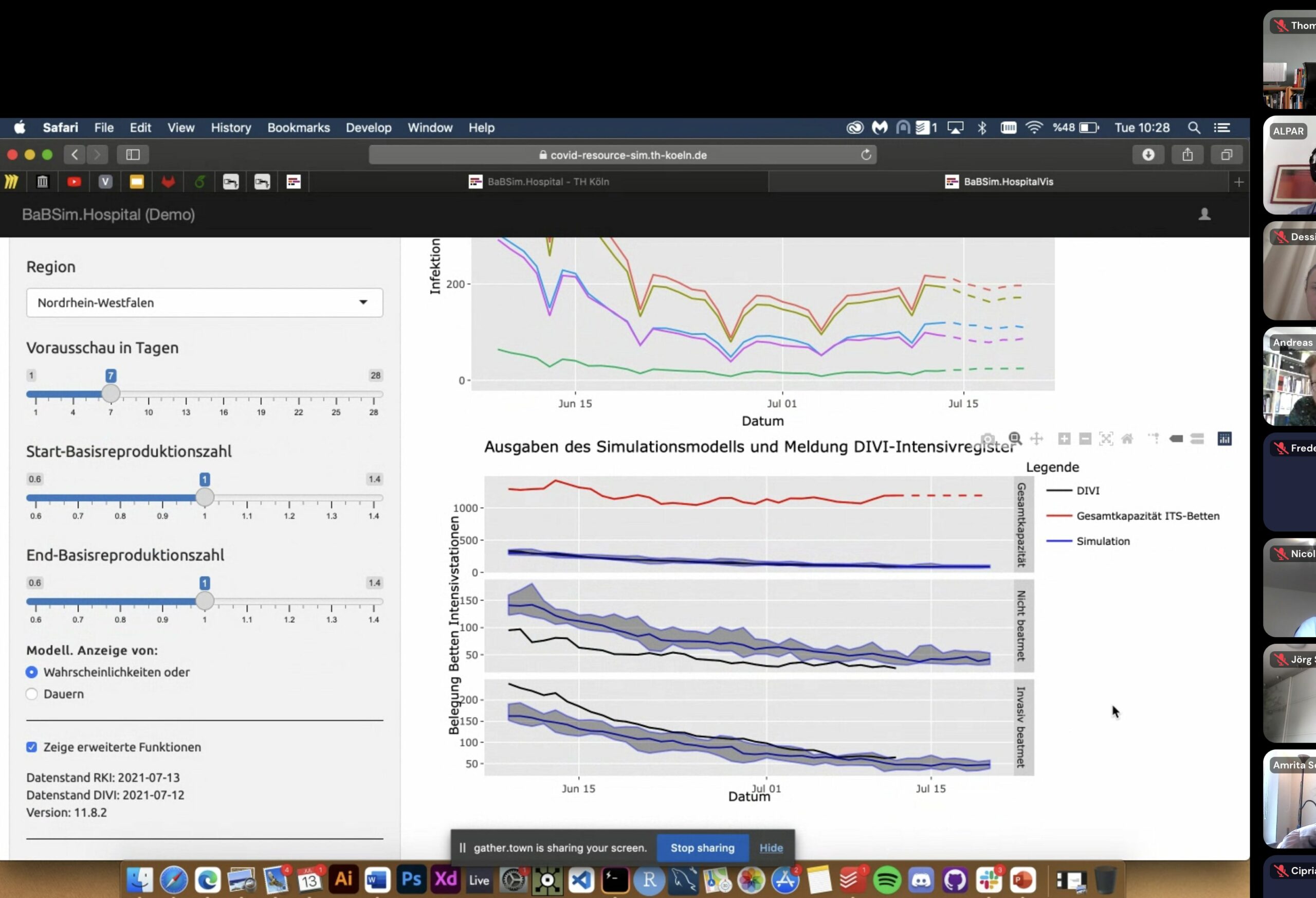
Task: Open Control Center list icon in menu bar
Action: pyautogui.click(x=1221, y=128)
